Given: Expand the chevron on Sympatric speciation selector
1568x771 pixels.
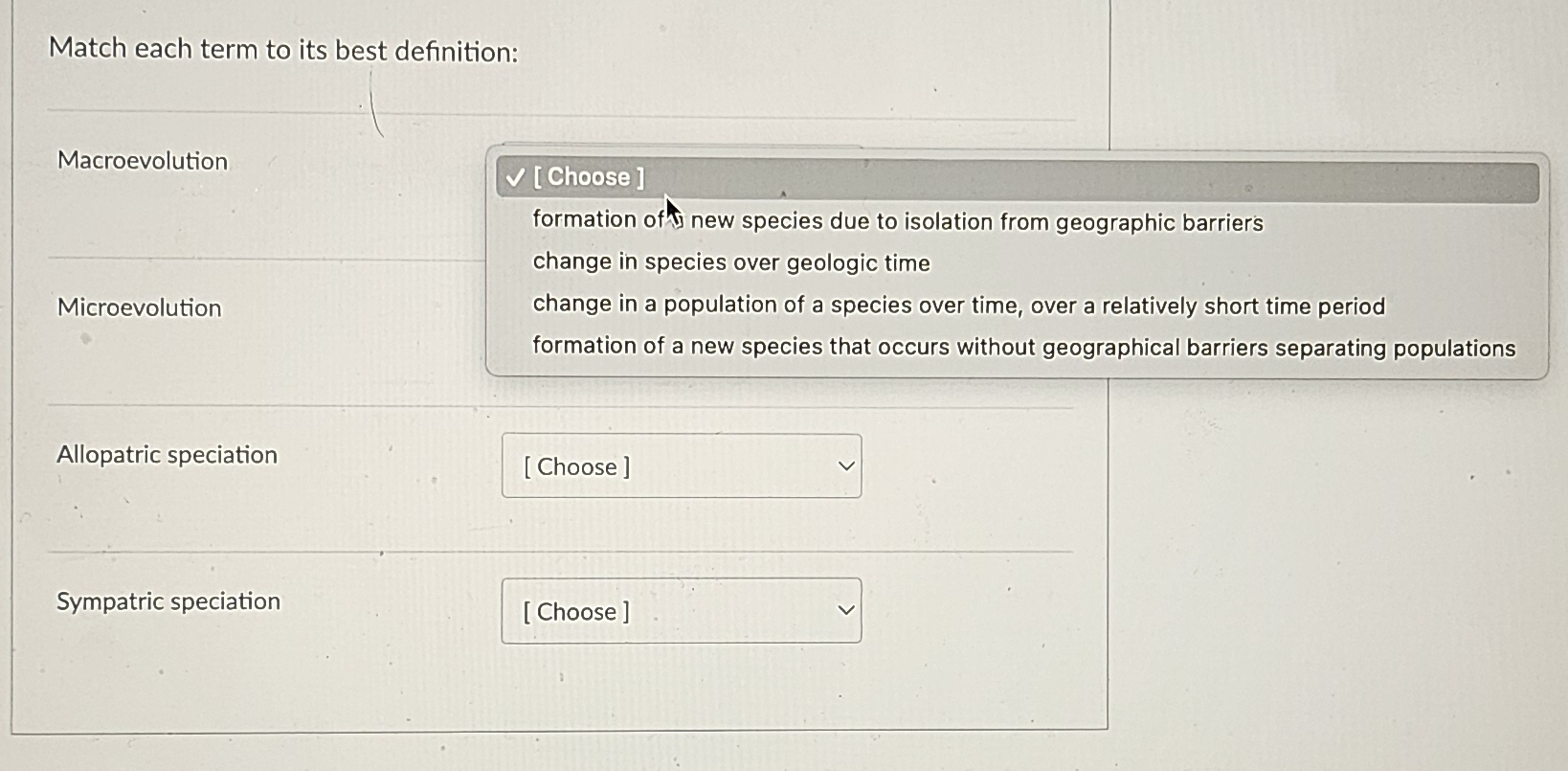Looking at the screenshot, I should click(x=846, y=609).
